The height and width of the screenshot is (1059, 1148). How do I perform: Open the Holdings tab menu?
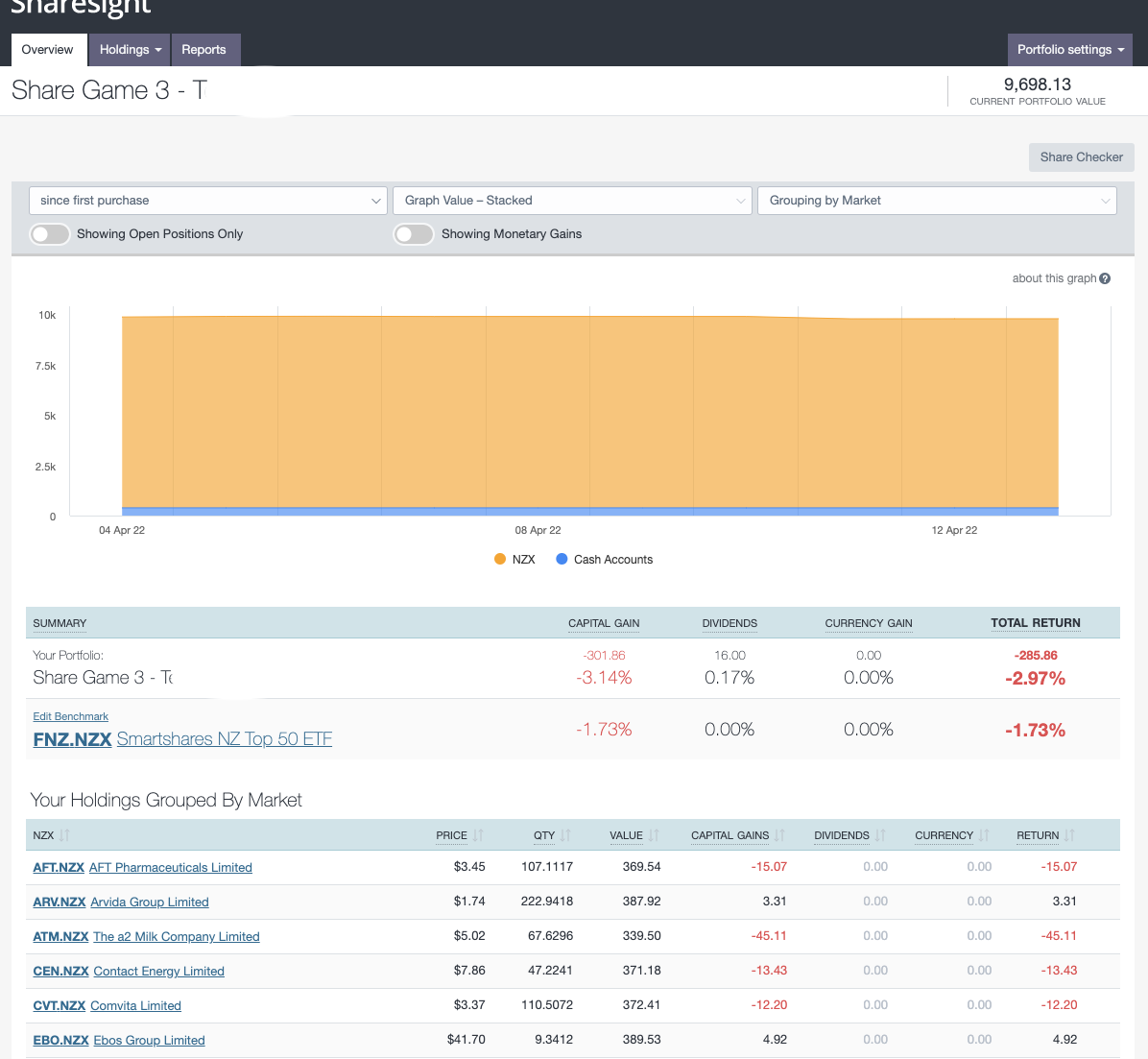coord(130,50)
